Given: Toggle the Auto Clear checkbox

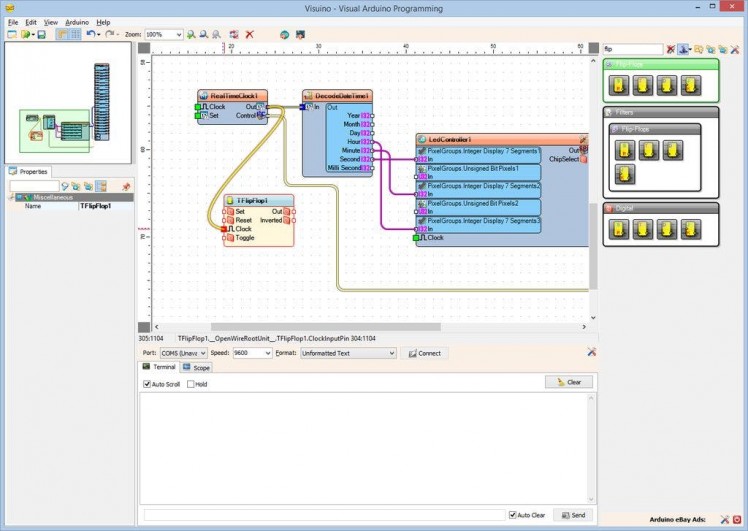Looking at the screenshot, I should pyautogui.click(x=513, y=515).
